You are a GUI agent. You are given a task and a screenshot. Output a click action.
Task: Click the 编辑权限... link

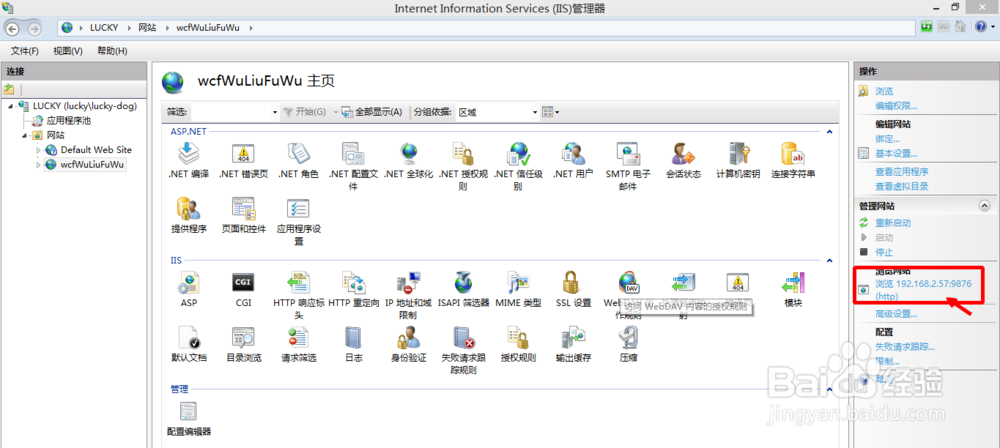click(896, 106)
